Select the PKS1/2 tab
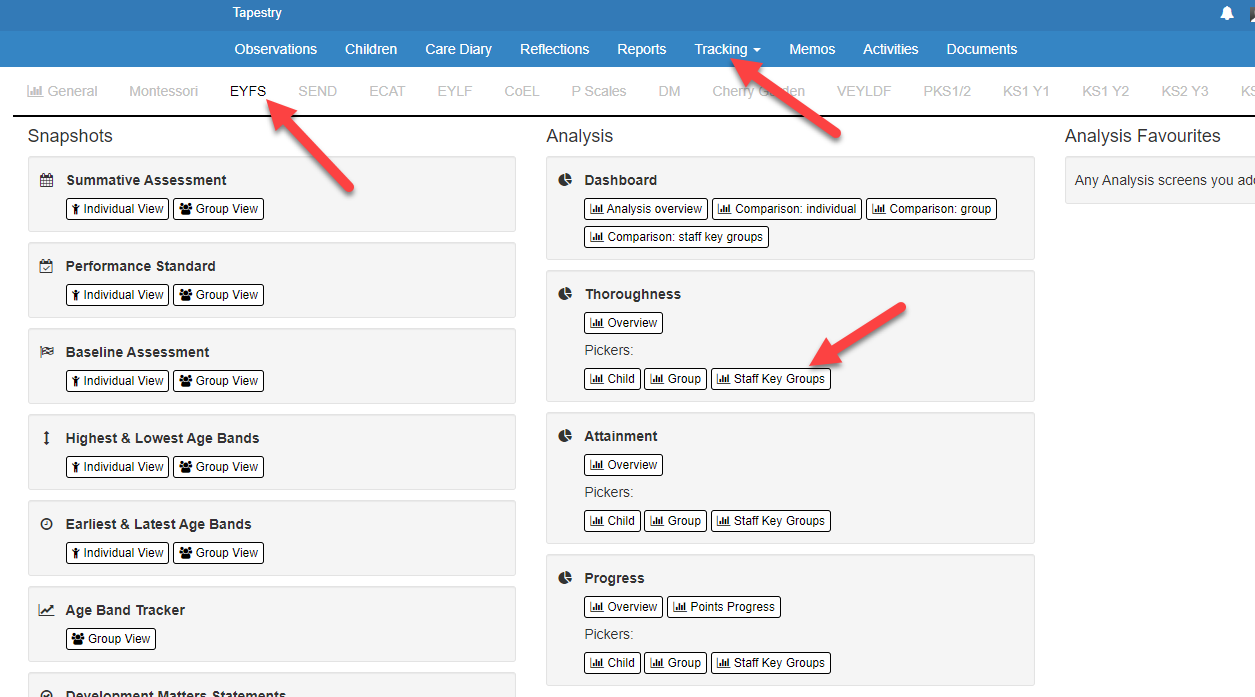Screen dimensions: 1255x697 pos(947,91)
